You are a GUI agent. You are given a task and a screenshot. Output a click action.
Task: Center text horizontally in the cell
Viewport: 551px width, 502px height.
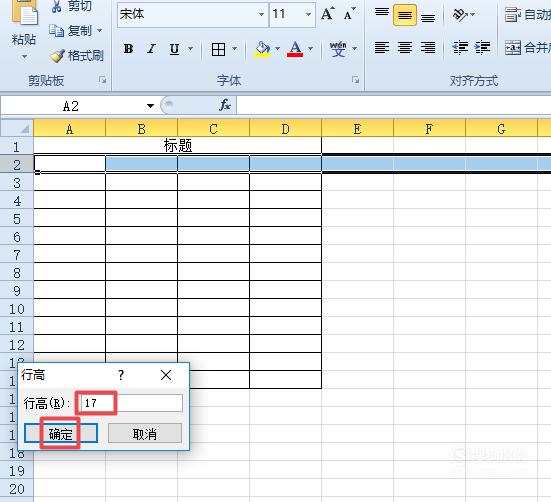coord(405,47)
